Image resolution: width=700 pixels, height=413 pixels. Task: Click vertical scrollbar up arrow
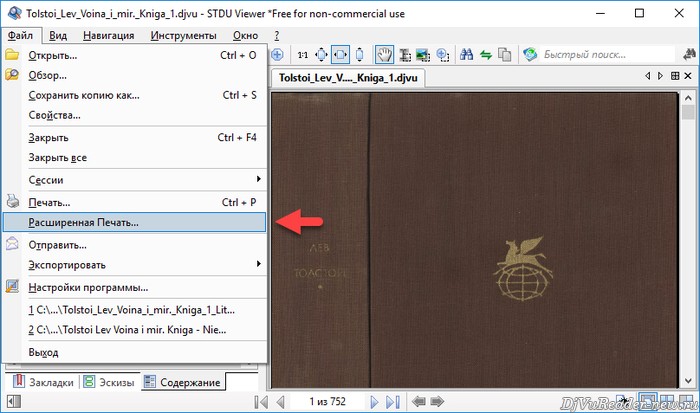point(688,99)
